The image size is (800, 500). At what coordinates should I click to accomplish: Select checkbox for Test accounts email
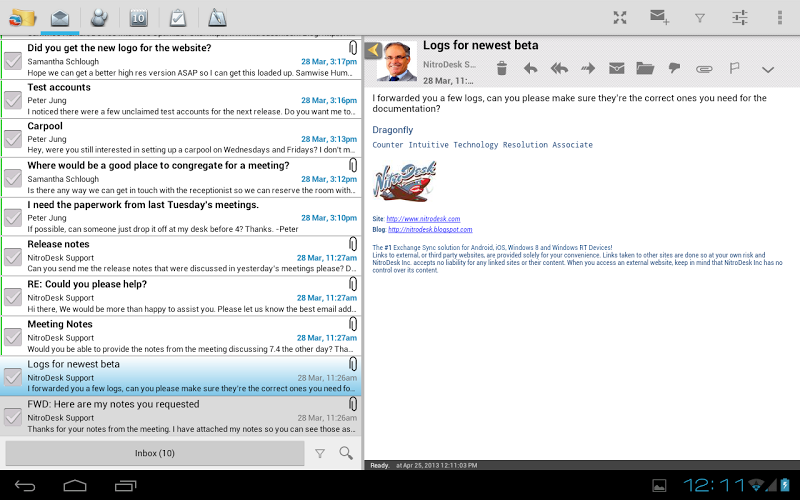[x=13, y=99]
